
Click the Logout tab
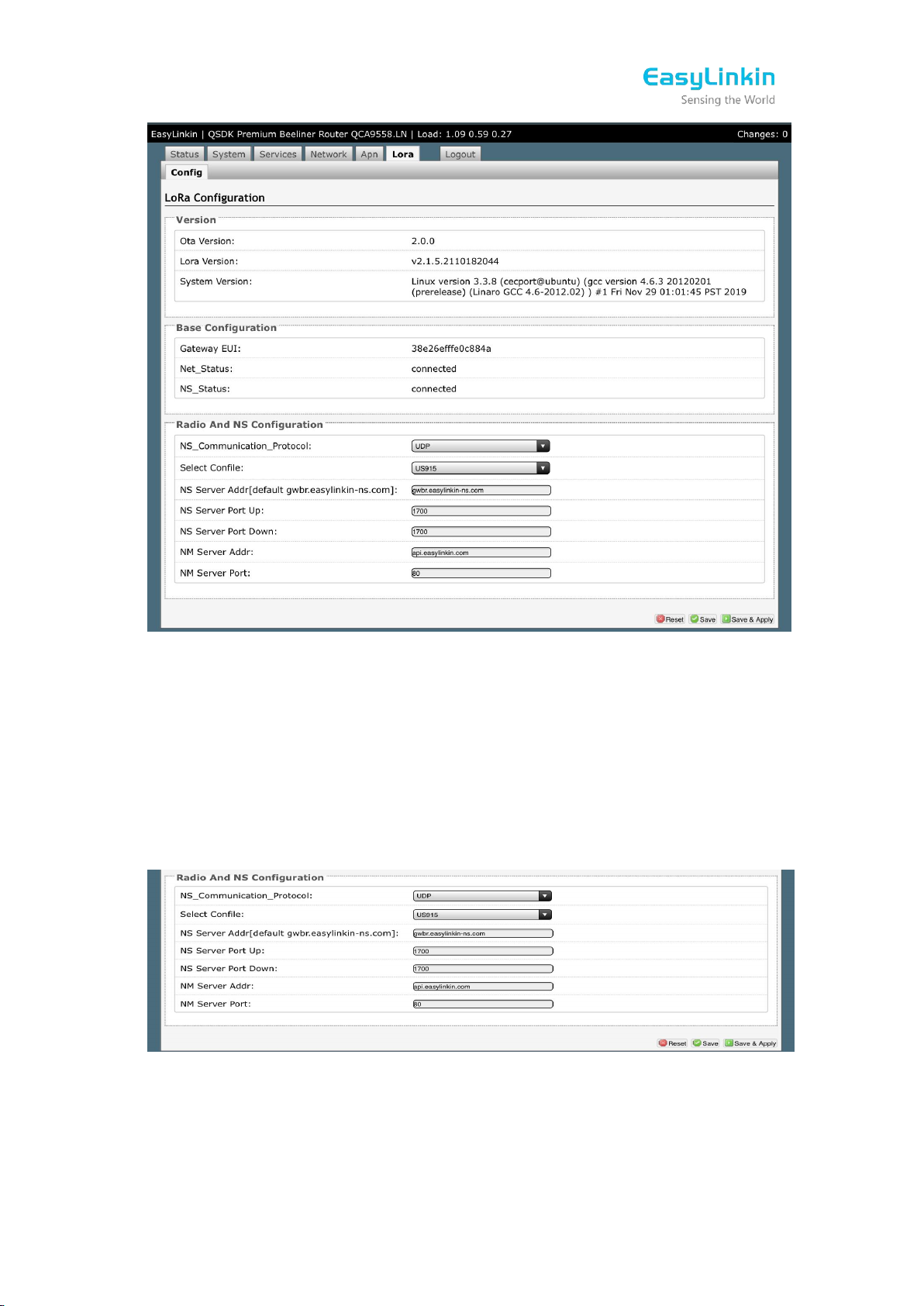[460, 154]
